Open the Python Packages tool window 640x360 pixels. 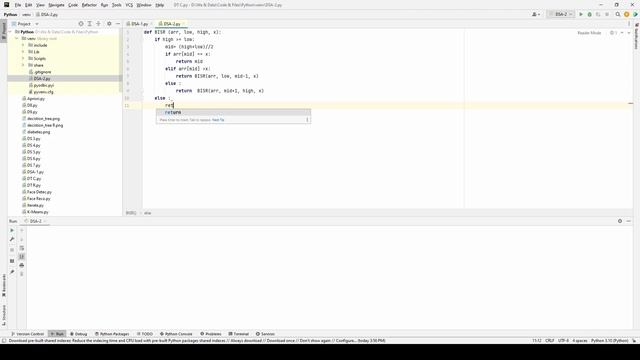point(112,334)
